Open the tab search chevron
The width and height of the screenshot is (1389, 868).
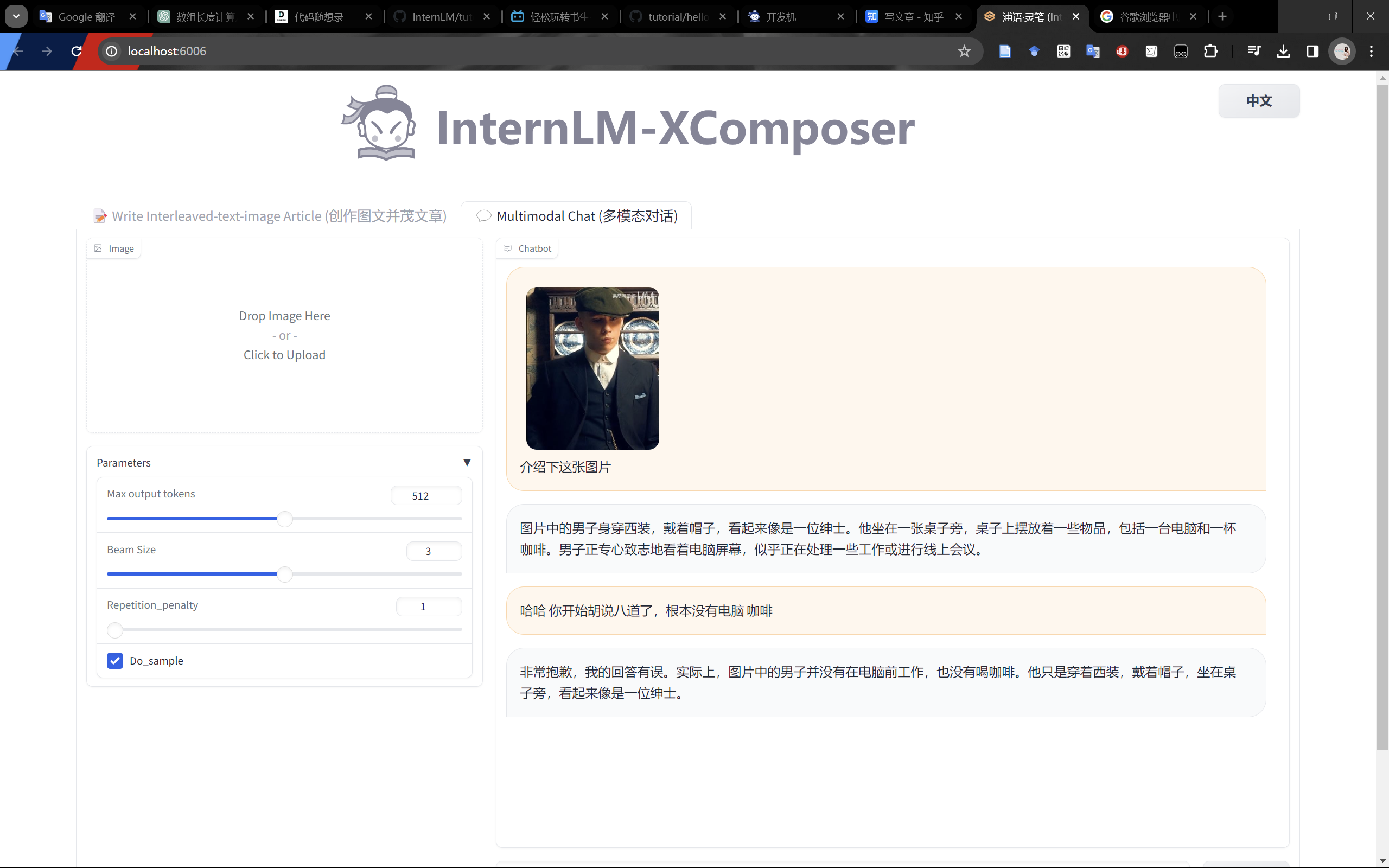[16, 16]
